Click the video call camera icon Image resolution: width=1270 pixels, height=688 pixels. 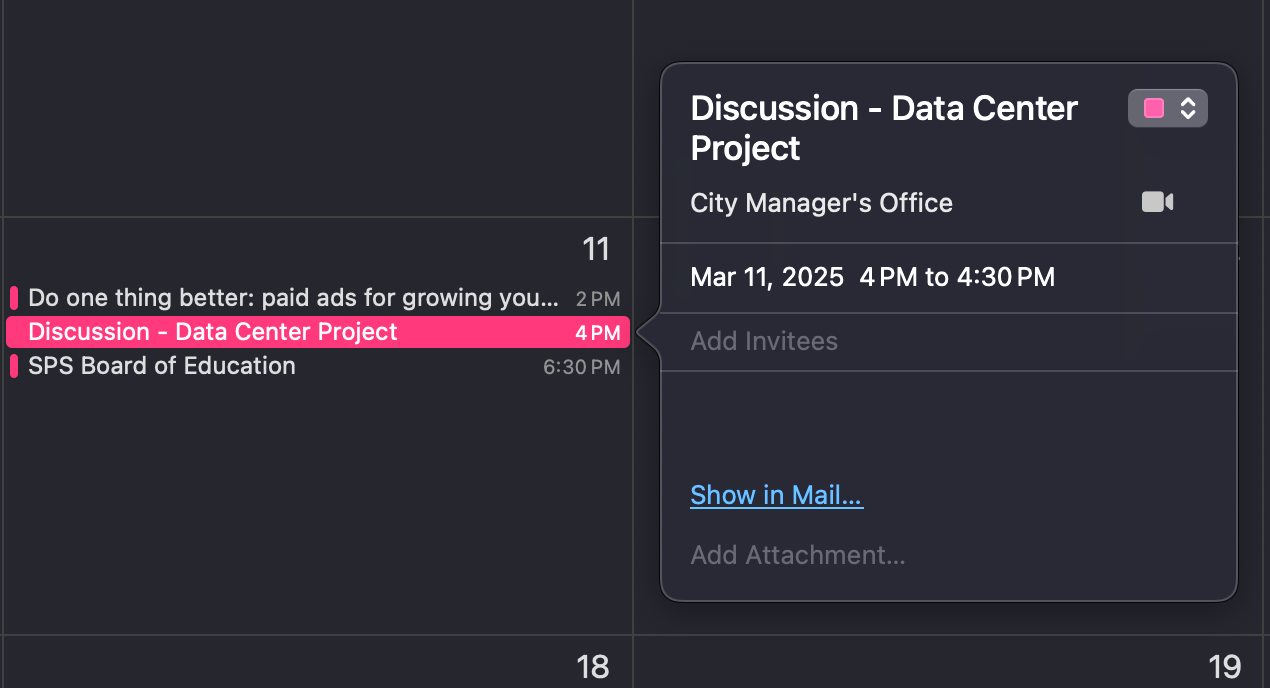[1156, 201]
